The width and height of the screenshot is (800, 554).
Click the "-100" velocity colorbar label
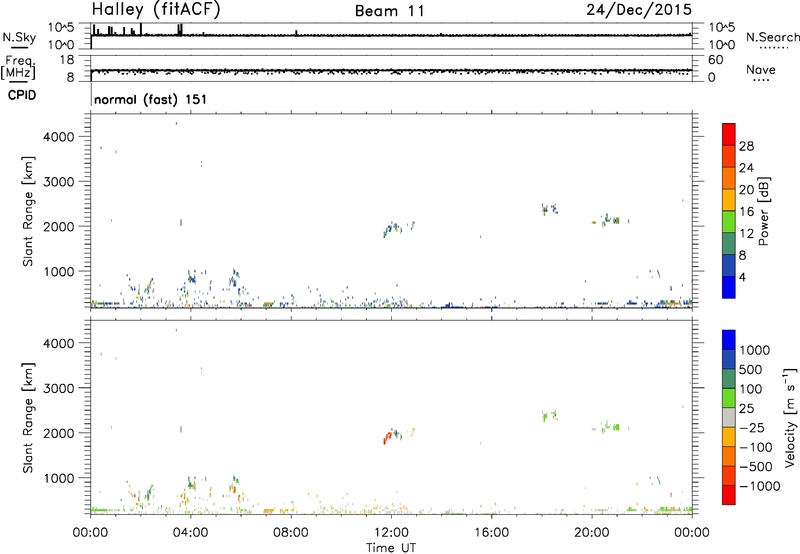[x=756, y=447]
